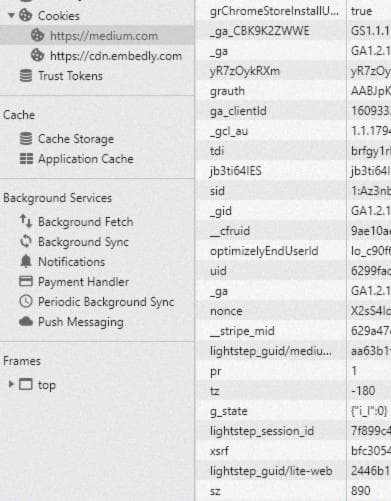Click the Background Sync circular icon
Screen dimensions: 391x501
(26, 241)
